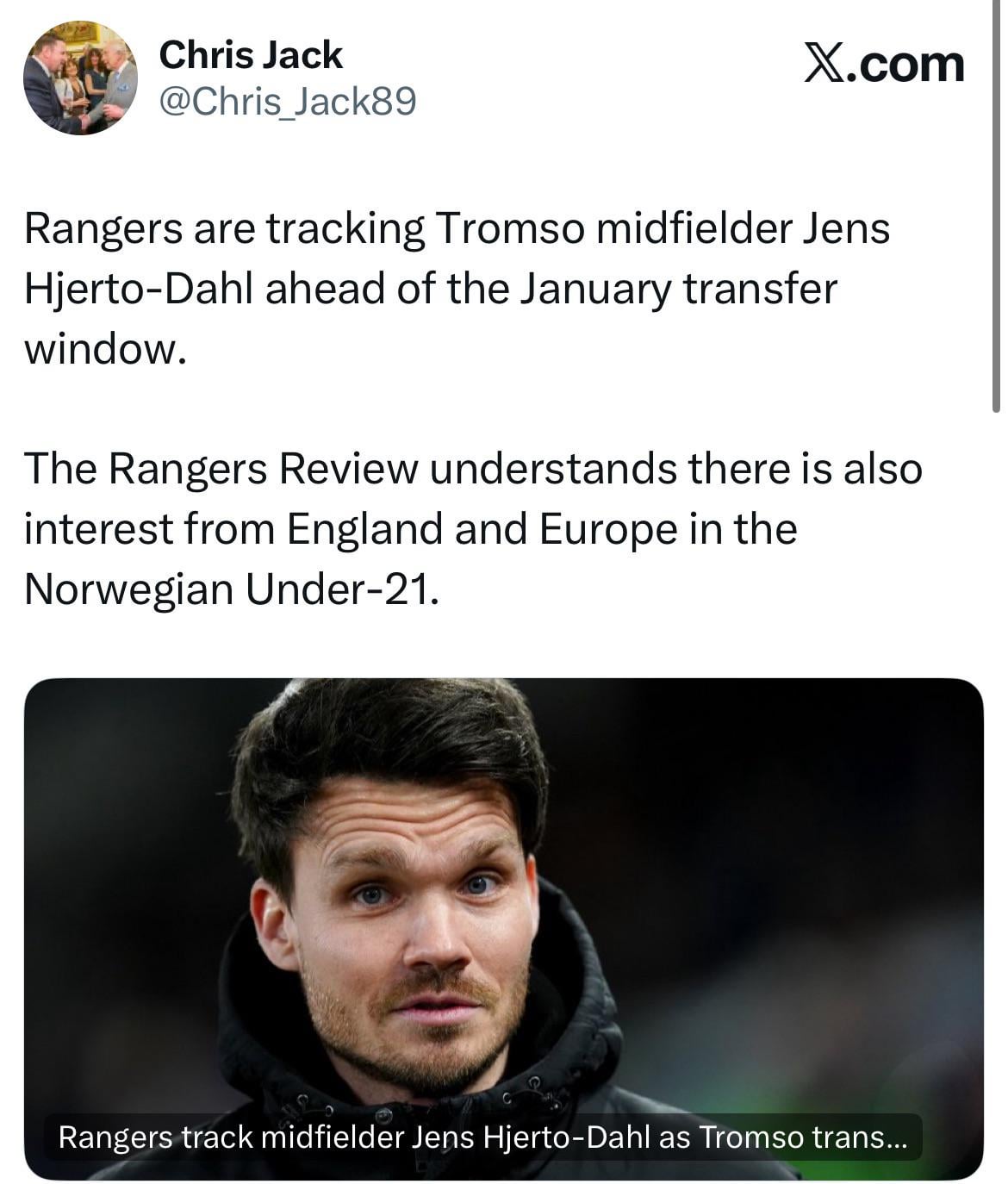Viewport: 1008px width, 1184px height.
Task: Select 'Hjerto-Dahl' in the tweet body
Action: pyautogui.click(x=138, y=290)
